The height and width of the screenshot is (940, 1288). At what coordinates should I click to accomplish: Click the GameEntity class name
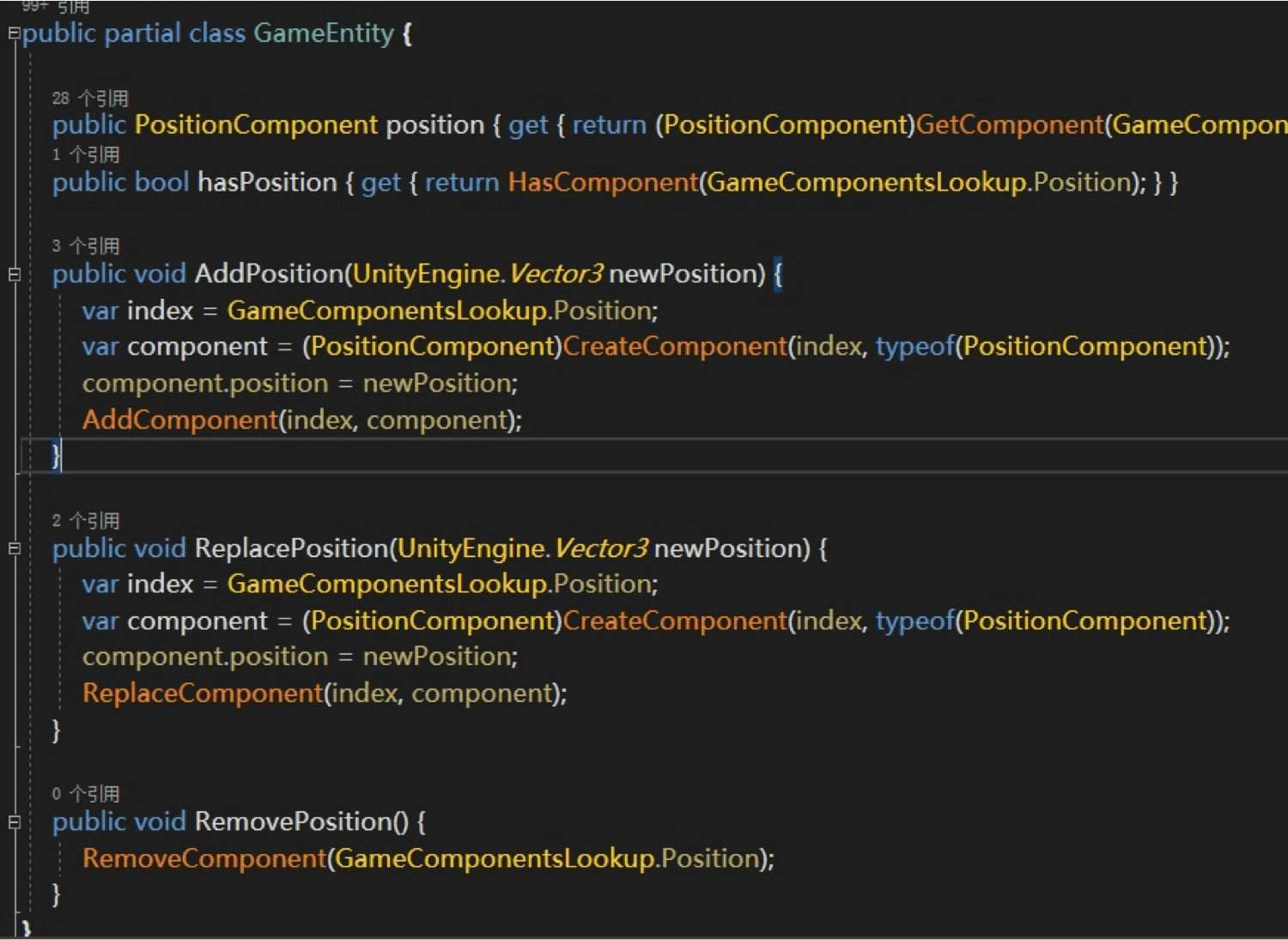click(324, 33)
